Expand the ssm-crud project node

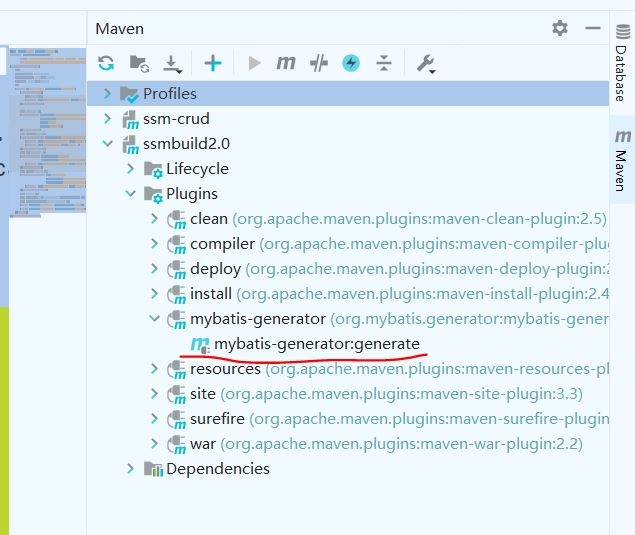107,119
